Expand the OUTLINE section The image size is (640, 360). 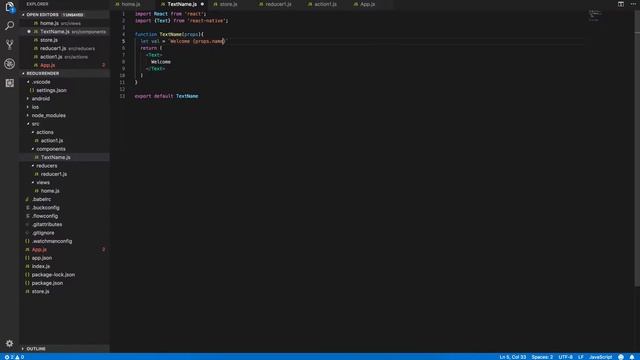[x=64, y=349]
